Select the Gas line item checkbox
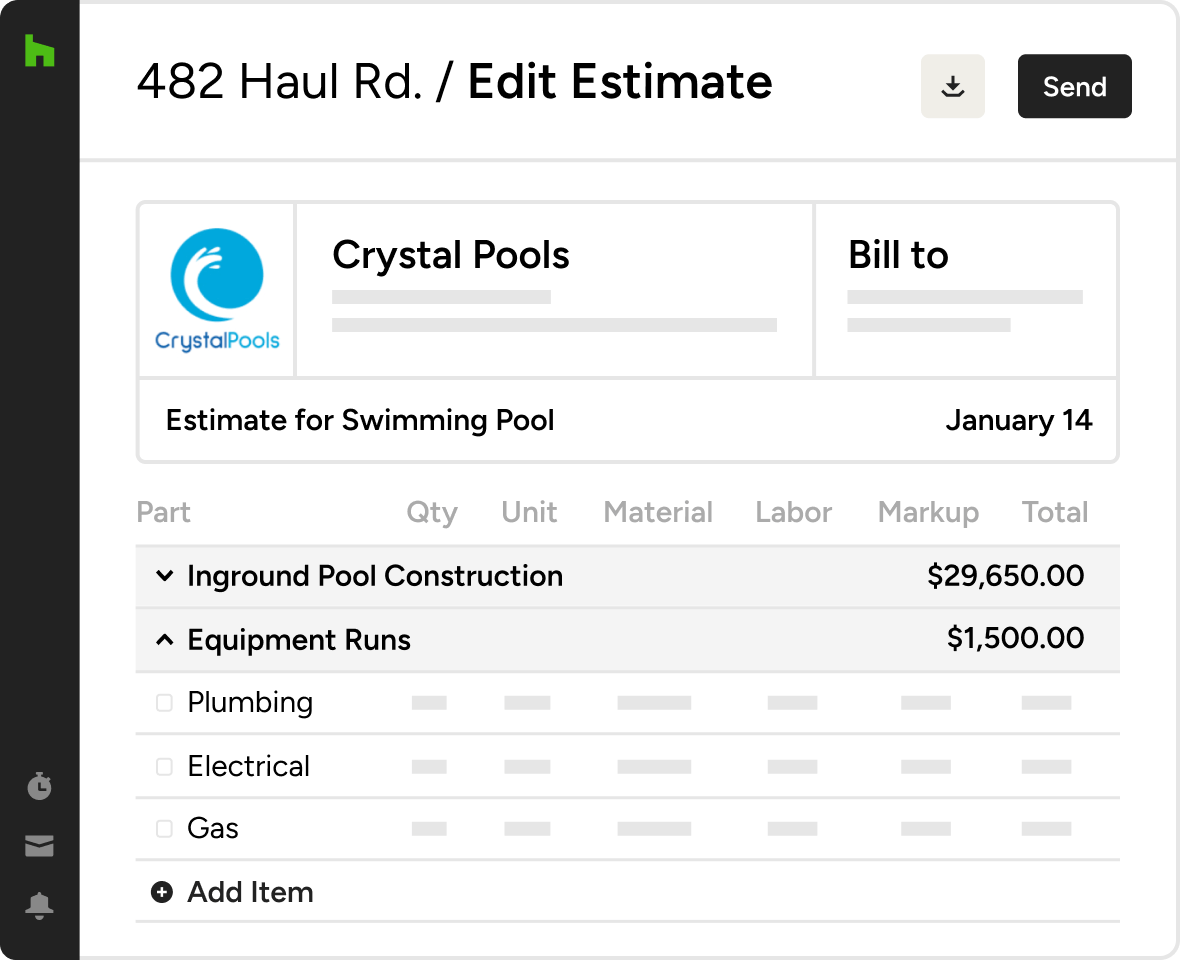This screenshot has width=1180, height=960. point(164,829)
